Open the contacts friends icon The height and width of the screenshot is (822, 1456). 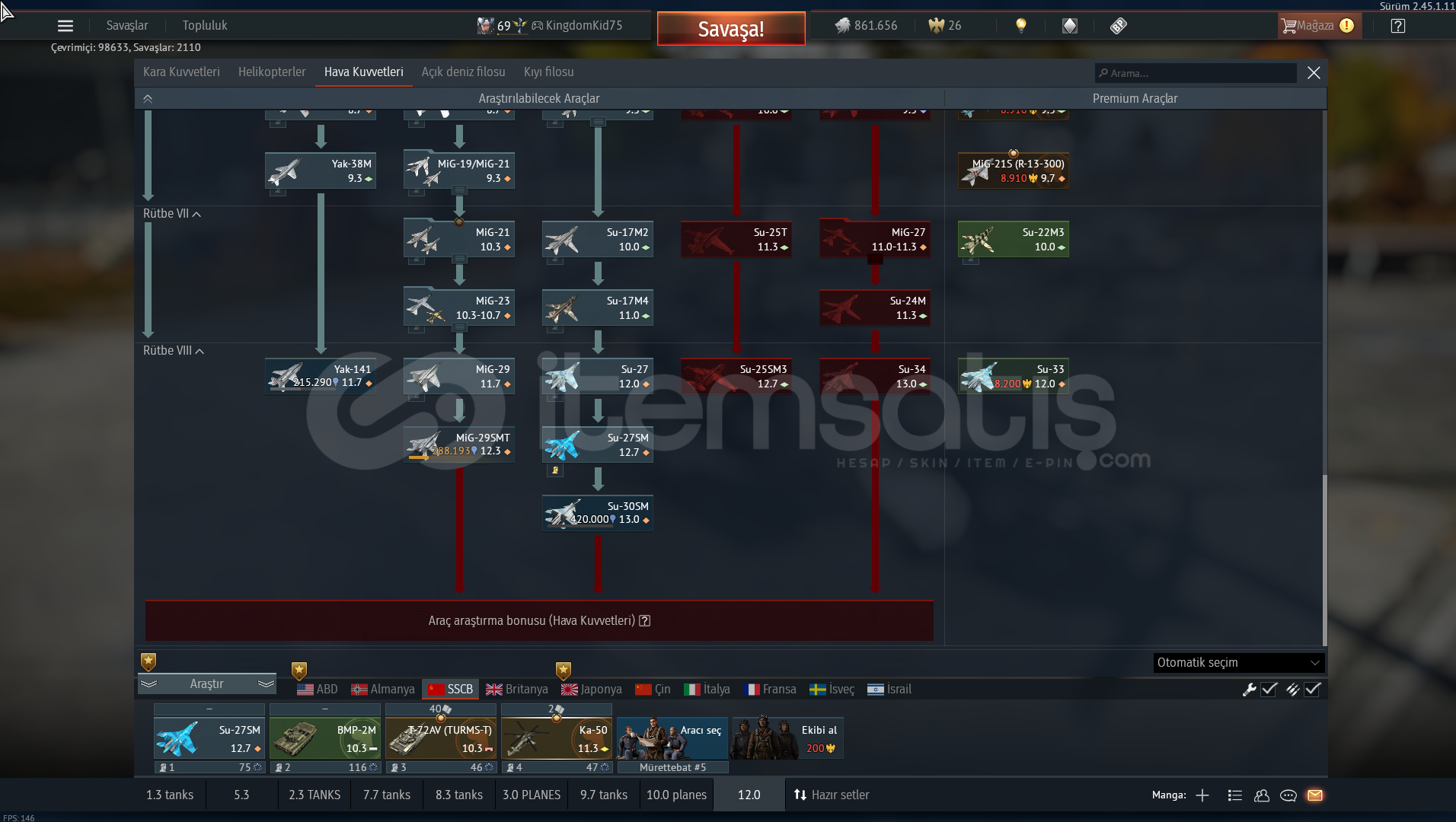pos(1262,795)
